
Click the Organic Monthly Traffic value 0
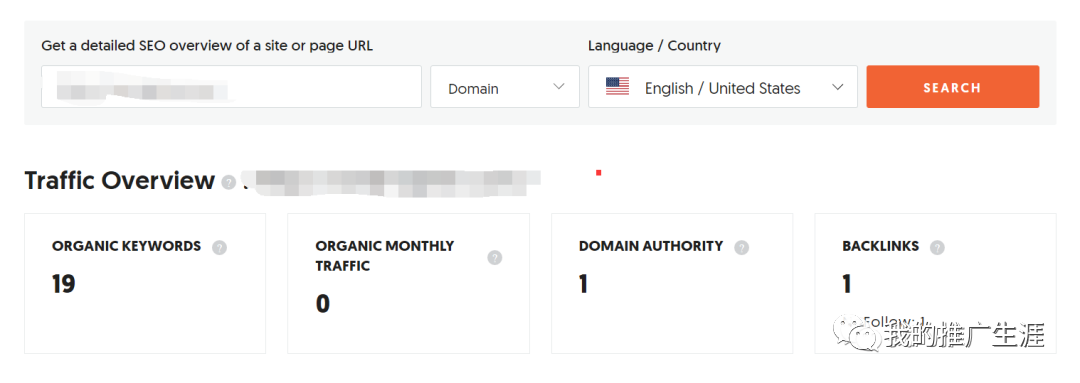point(322,304)
